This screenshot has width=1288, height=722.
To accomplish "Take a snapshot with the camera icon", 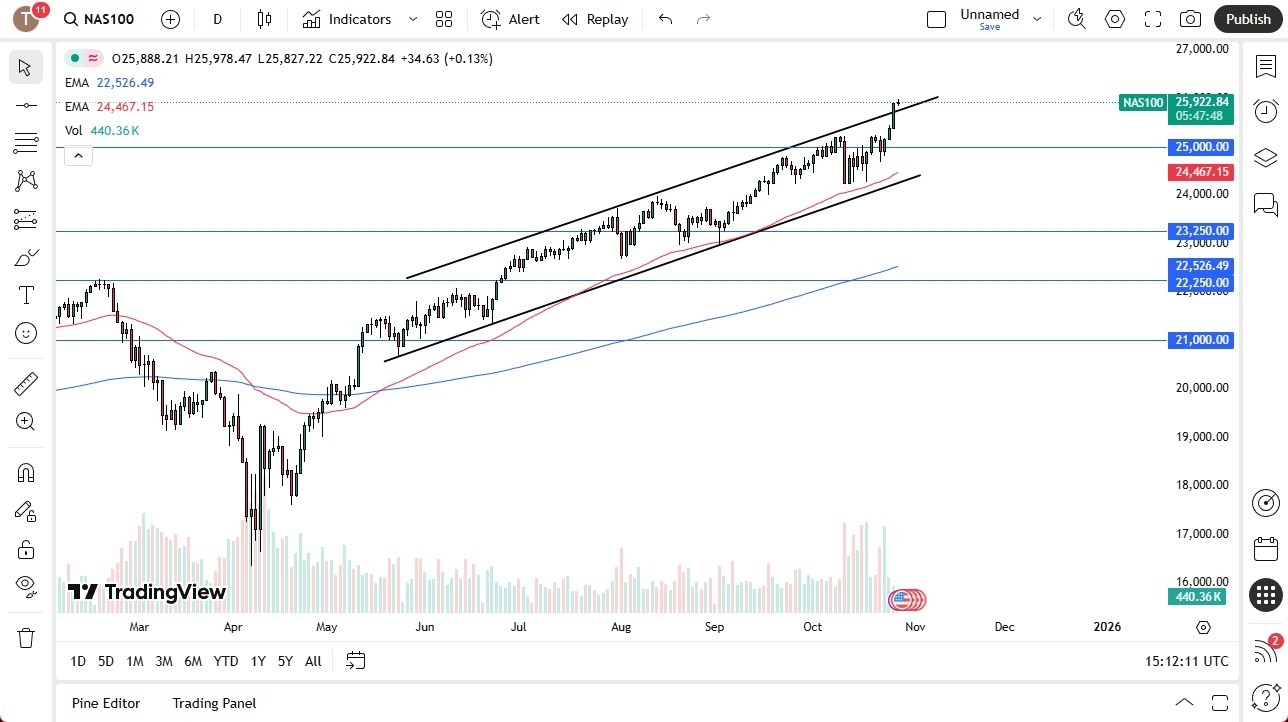I will point(1190,18).
